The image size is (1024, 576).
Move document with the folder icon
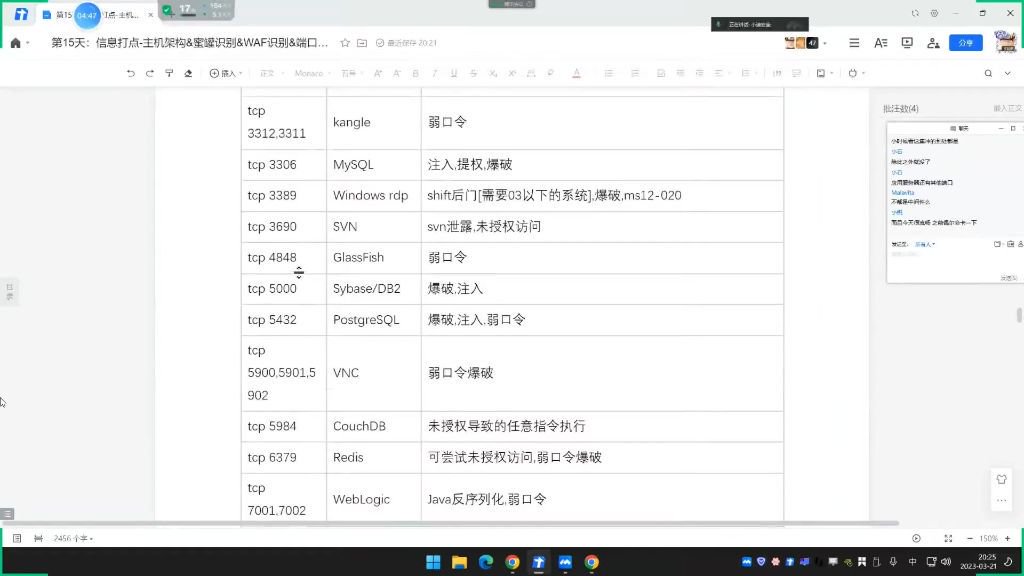coord(362,43)
